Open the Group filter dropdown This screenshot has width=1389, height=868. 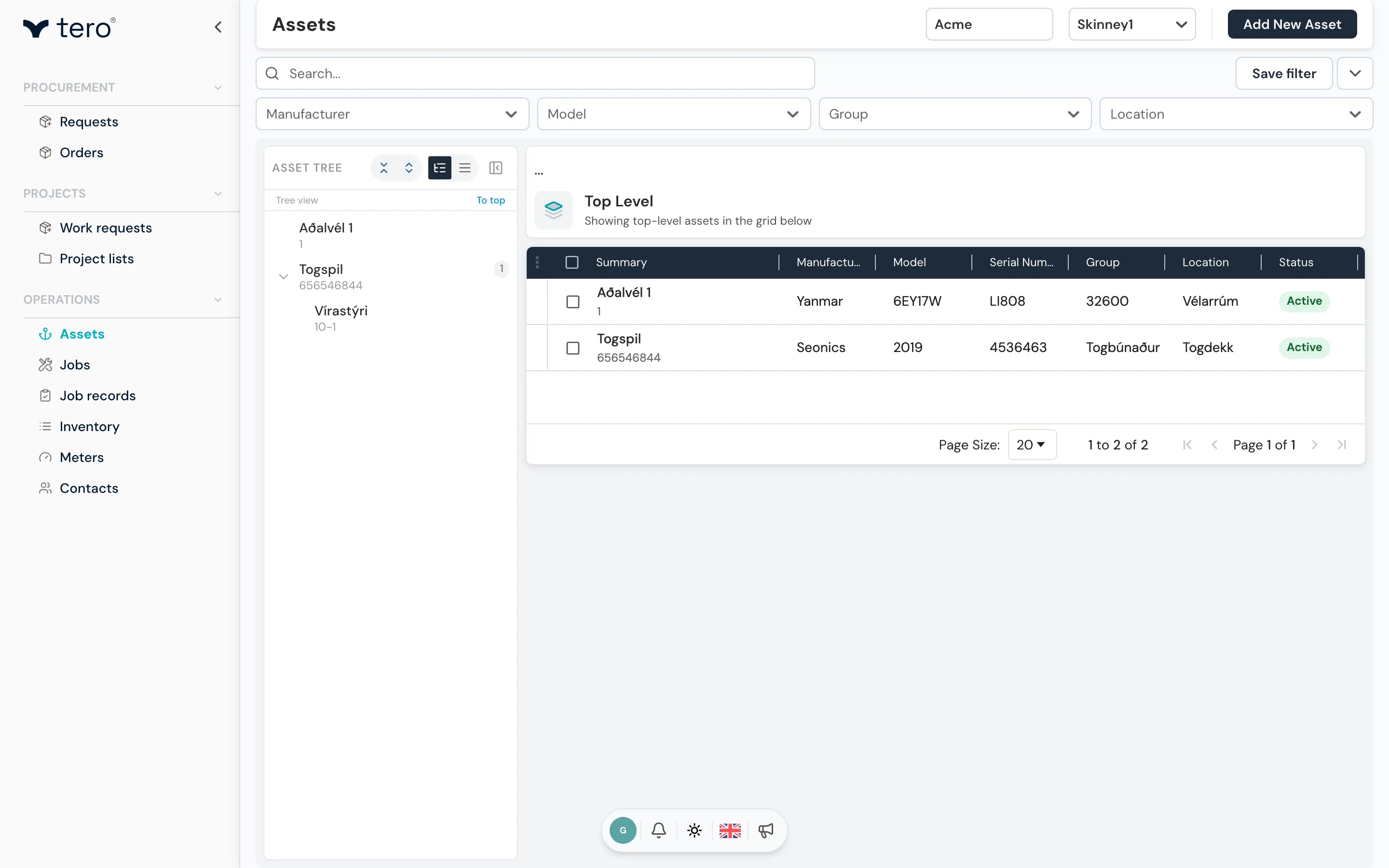pos(954,114)
